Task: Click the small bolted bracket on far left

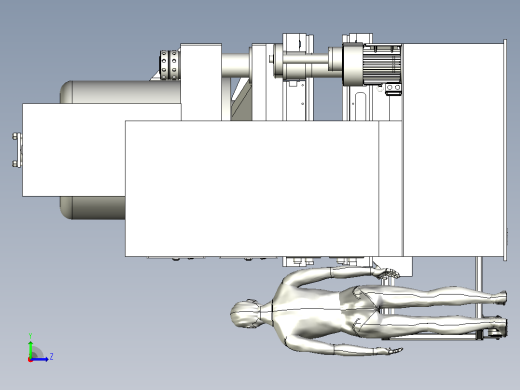Action: click(x=17, y=150)
